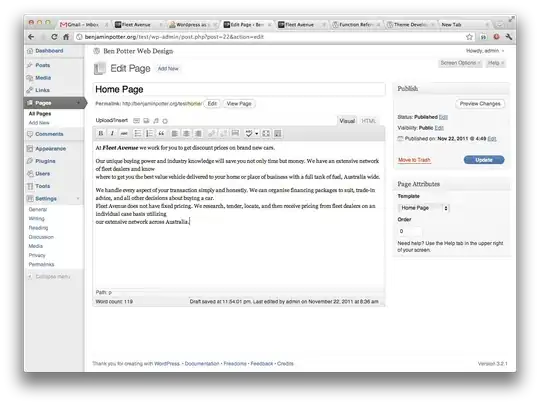
Task: Open the spellcheck language dropdown arrow
Action: click(x=257, y=134)
